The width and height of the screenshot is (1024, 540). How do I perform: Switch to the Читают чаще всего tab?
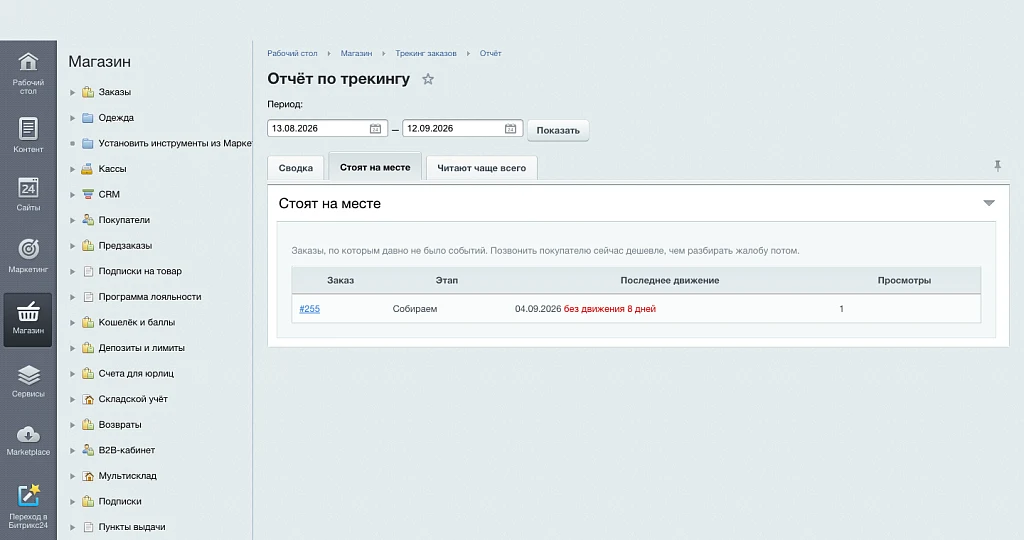[x=481, y=168]
